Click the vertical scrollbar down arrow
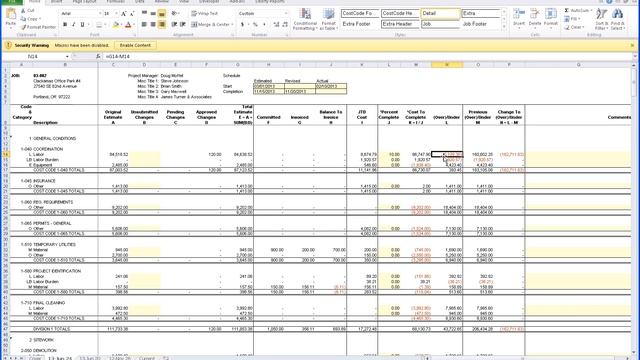This screenshot has width=640, height=360. 634,352
